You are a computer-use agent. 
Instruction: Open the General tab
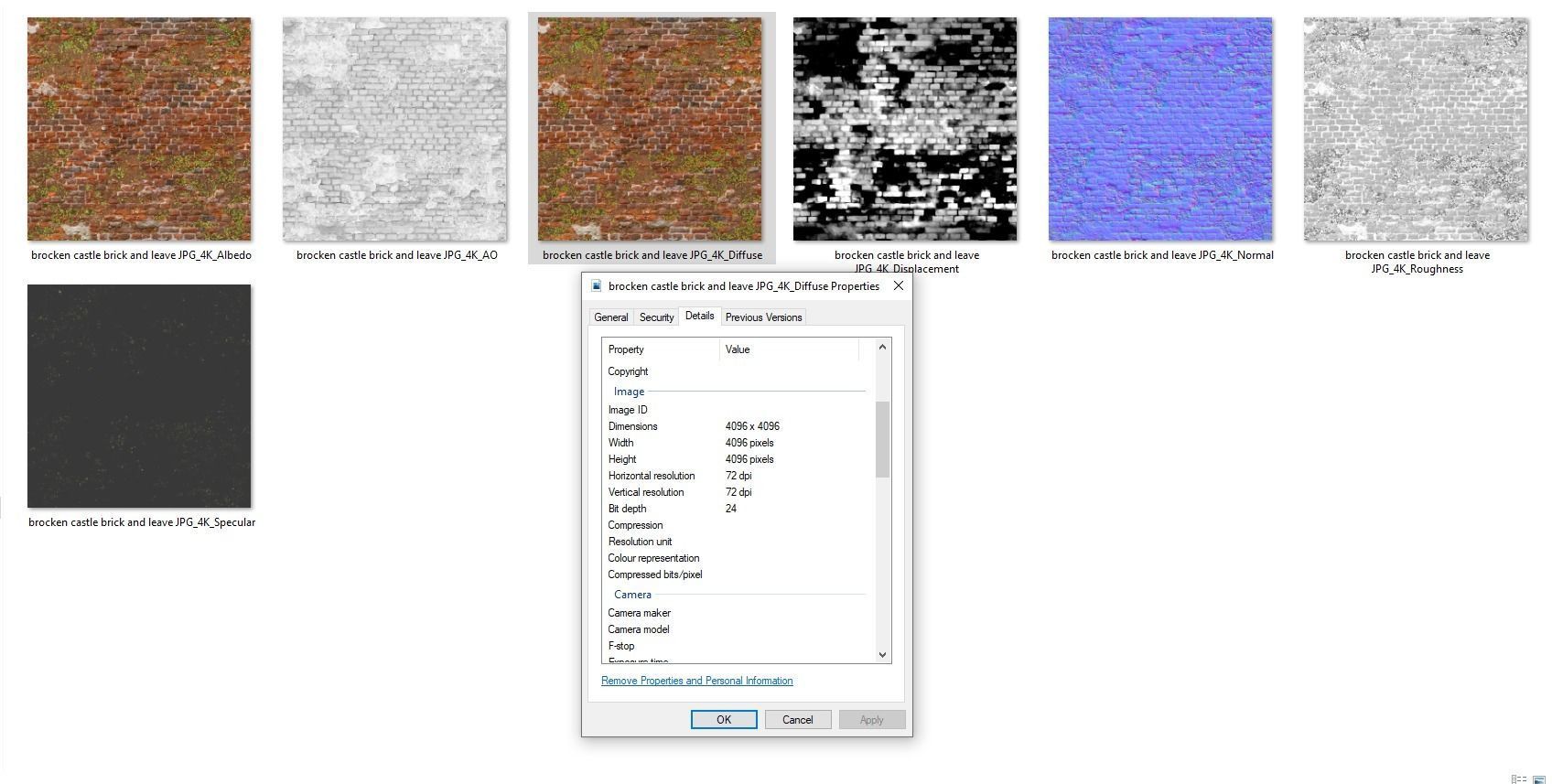click(x=610, y=317)
